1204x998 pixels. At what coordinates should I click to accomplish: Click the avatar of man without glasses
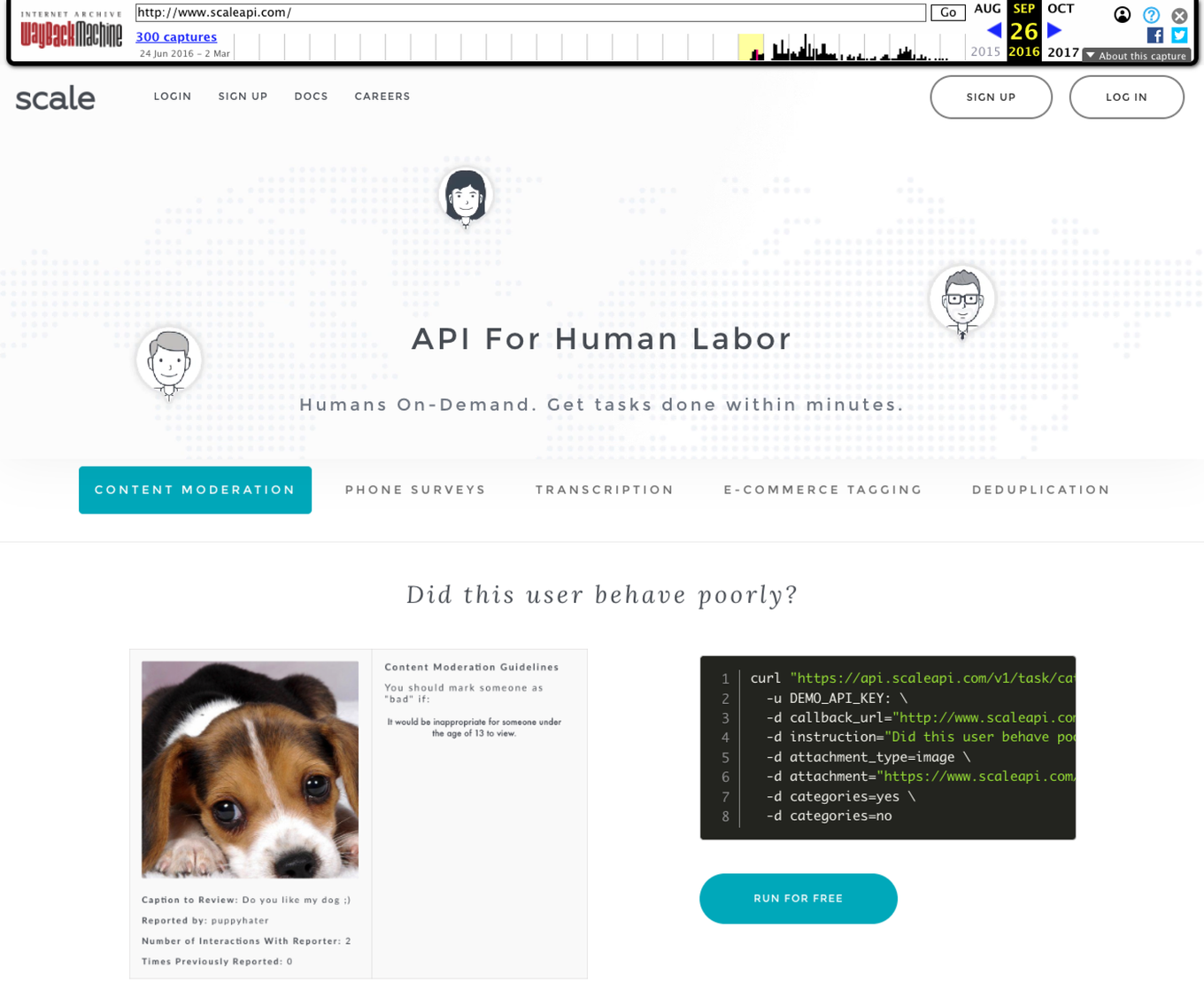169,363
